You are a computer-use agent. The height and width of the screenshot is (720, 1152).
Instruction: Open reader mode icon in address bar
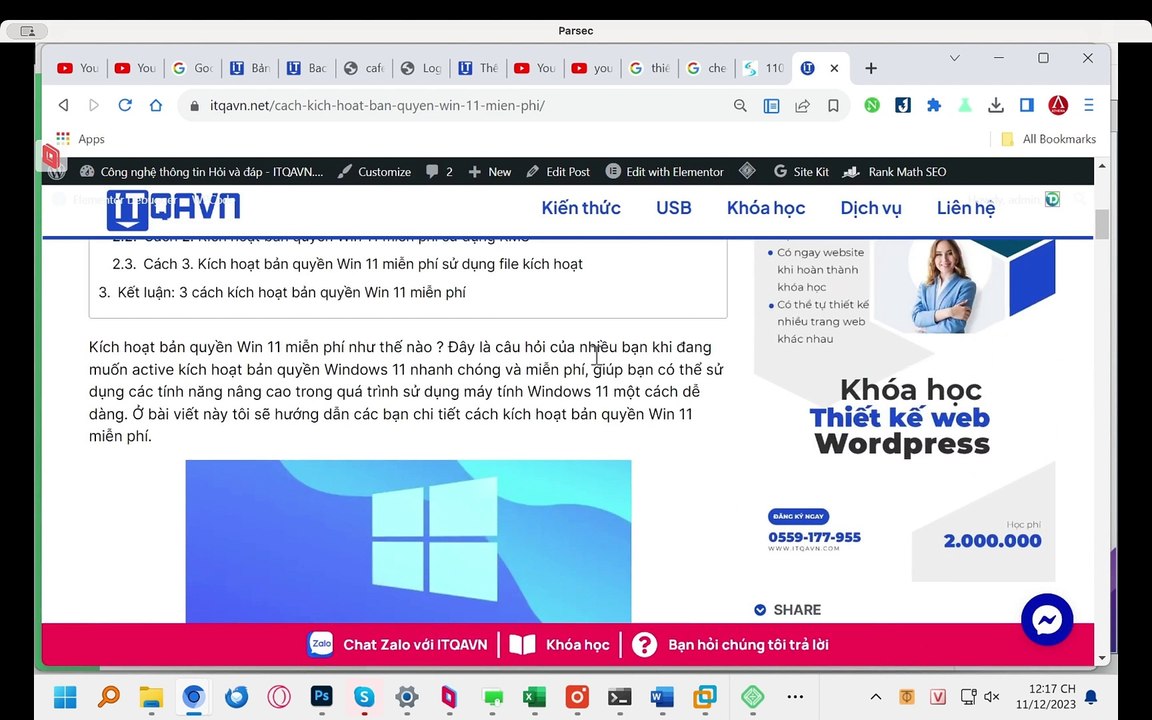771,106
